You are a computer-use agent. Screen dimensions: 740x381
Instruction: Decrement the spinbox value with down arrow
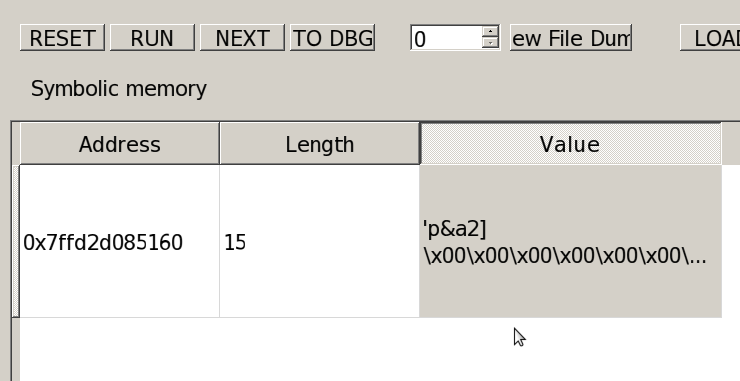(491, 43)
